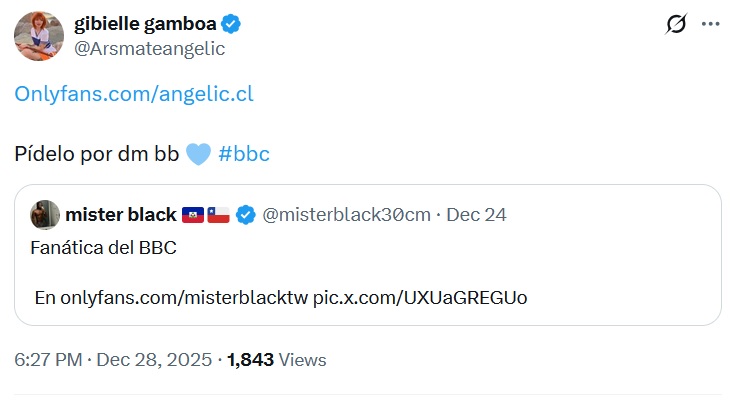The width and height of the screenshot is (730, 402).
Task: Click the Haiti flag emoji
Action: coord(193,215)
